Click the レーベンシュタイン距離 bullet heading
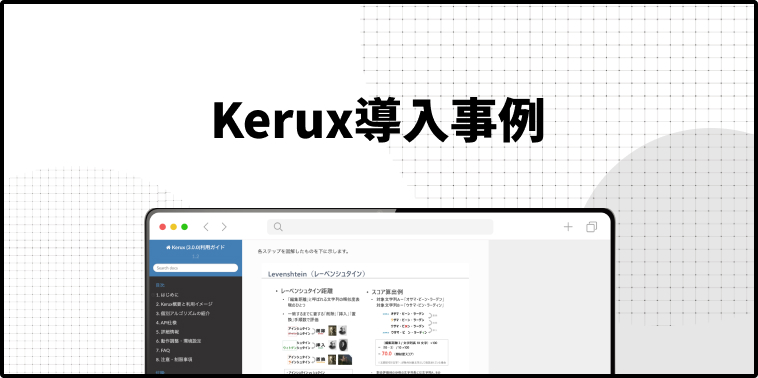The height and width of the screenshot is (378, 758). click(x=306, y=291)
